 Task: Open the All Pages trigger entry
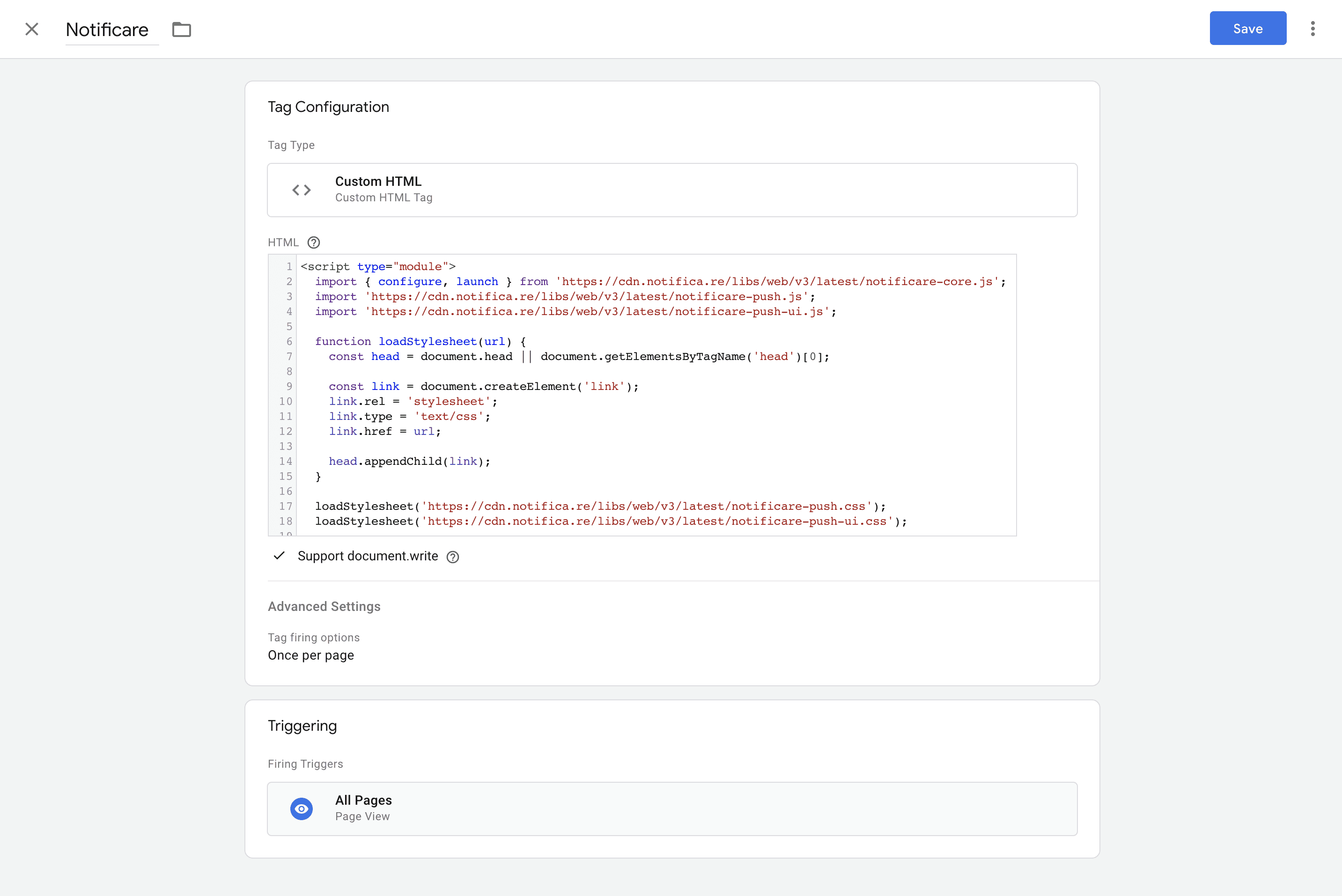coord(672,808)
